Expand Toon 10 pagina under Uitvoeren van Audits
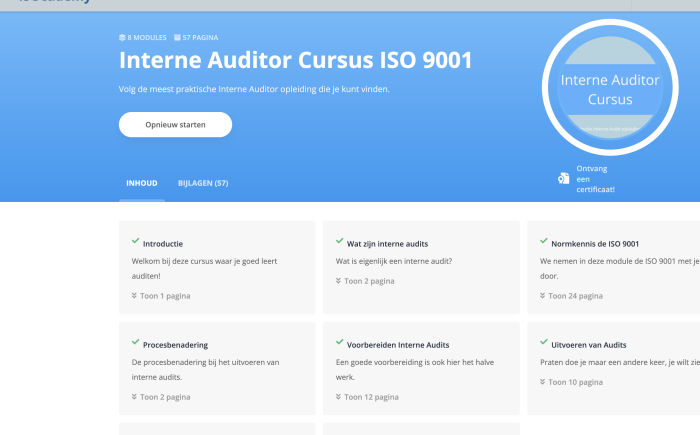Image resolution: width=700 pixels, height=435 pixels. click(571, 382)
